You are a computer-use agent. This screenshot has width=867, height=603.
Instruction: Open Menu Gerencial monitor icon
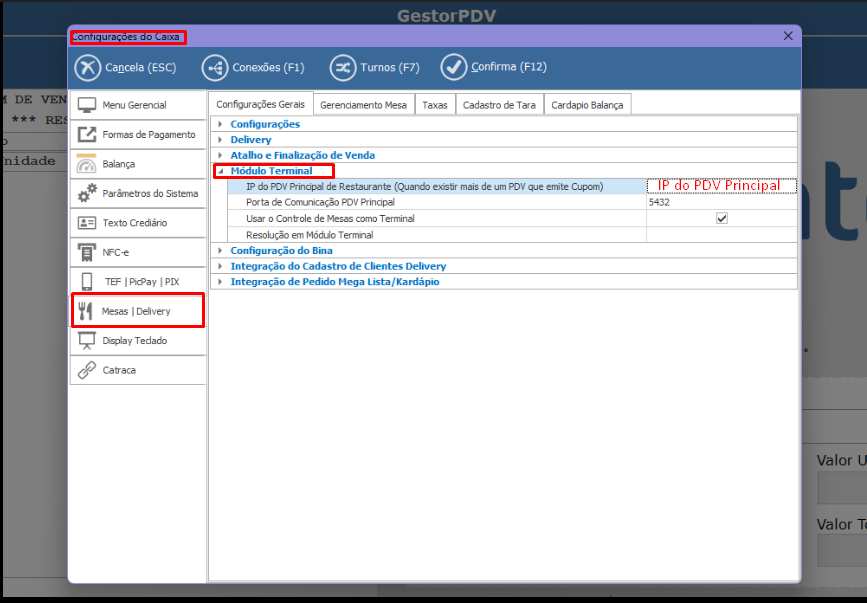87,105
